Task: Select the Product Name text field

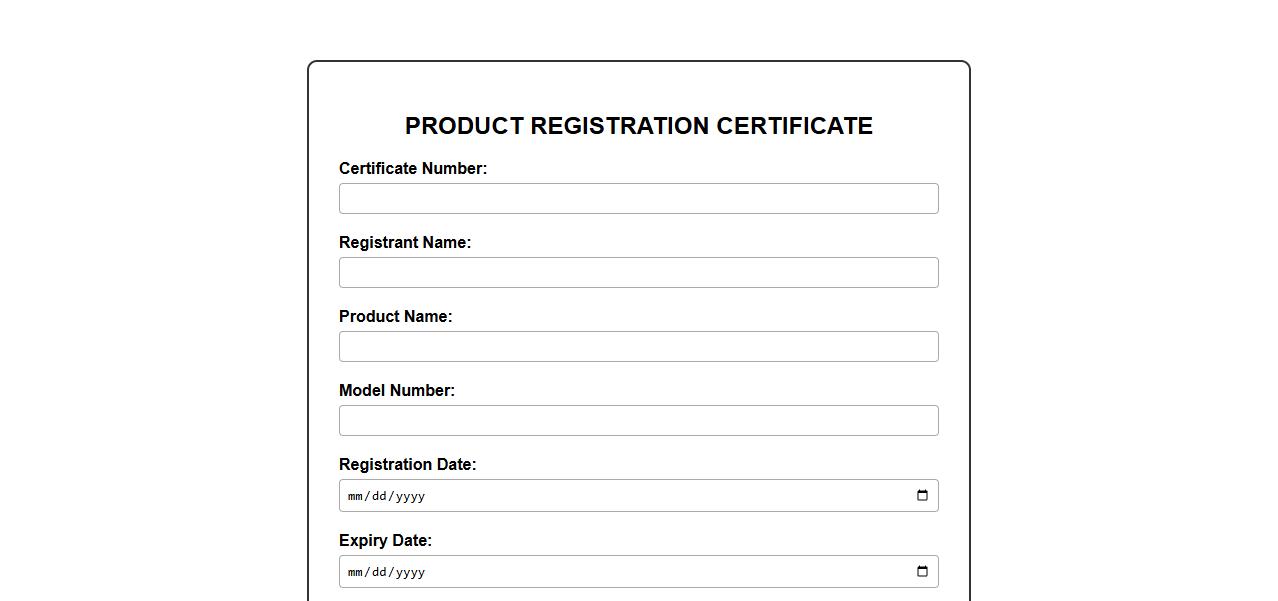Action: 638,347
